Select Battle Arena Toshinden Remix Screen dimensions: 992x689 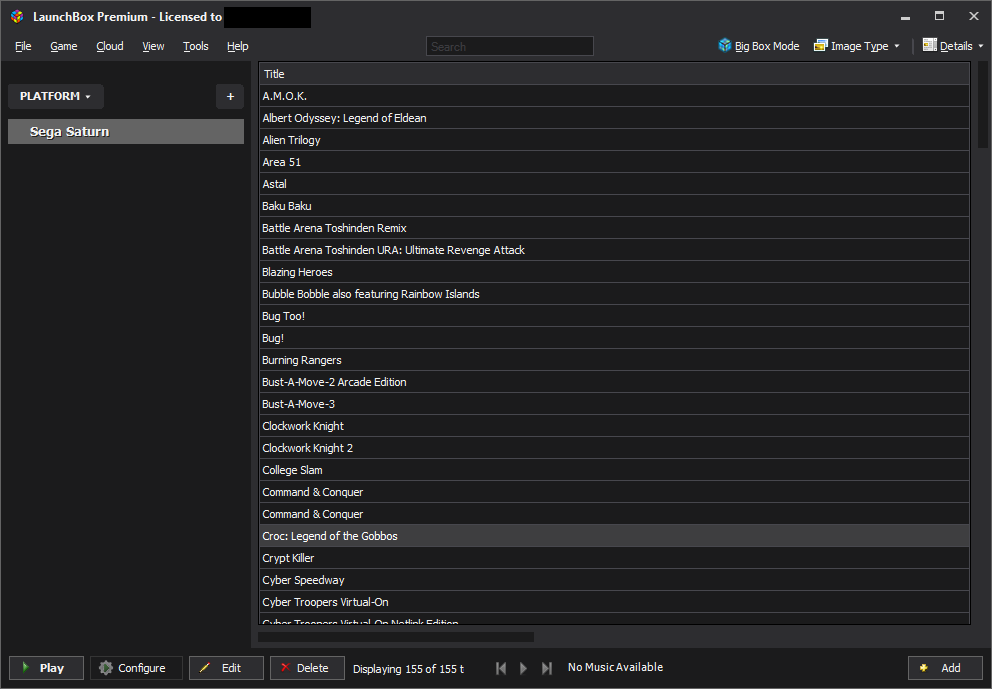click(614, 228)
